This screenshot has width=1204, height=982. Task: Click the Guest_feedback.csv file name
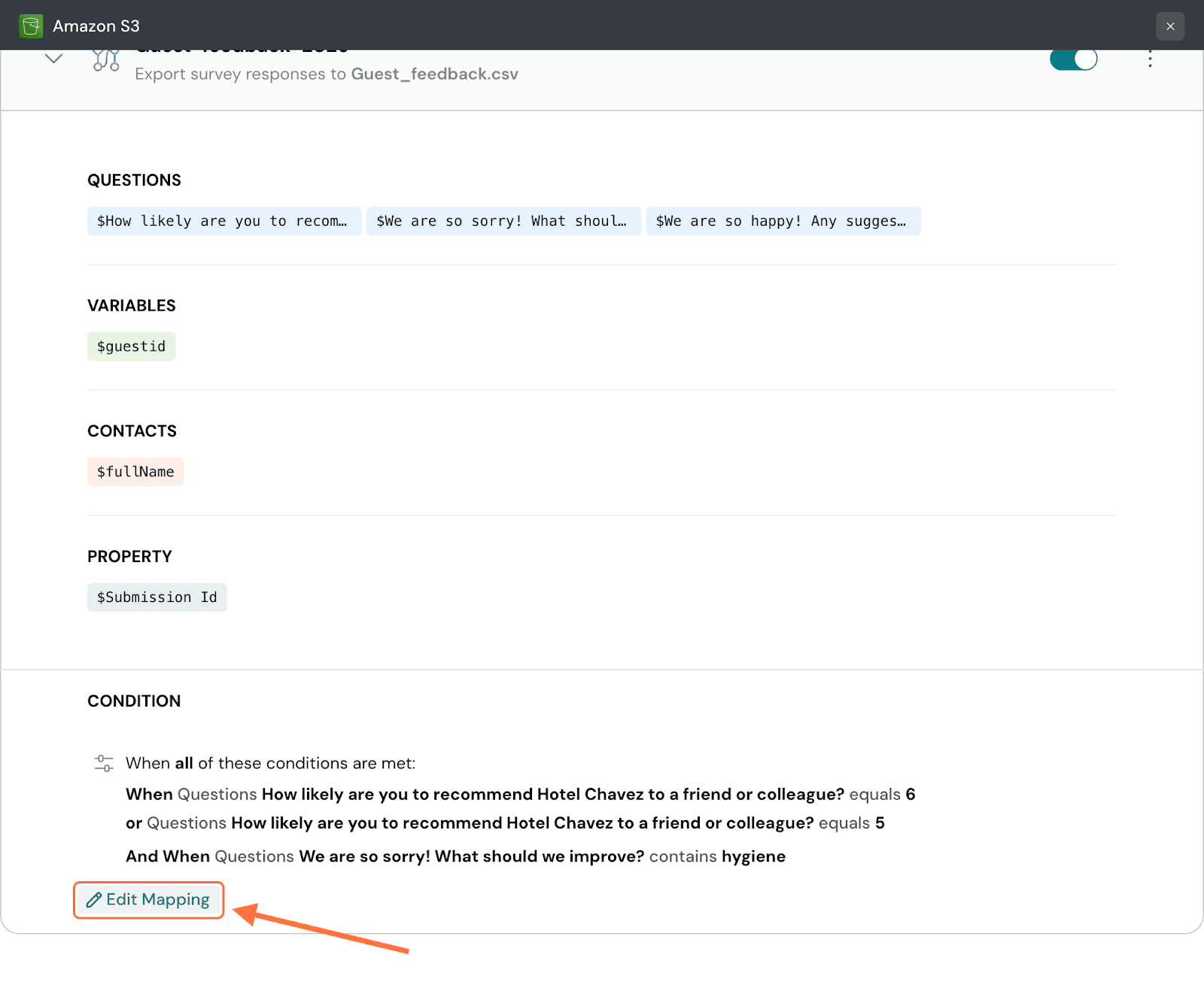point(434,74)
